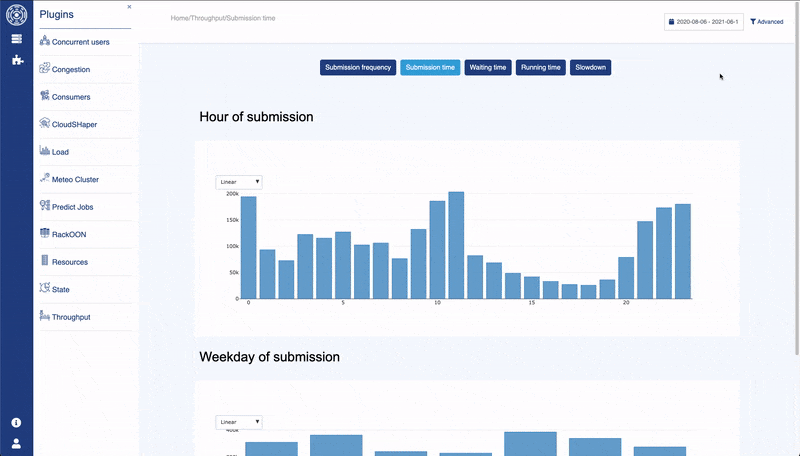Open the Linear scale dropdown for weekday chart

239,422
